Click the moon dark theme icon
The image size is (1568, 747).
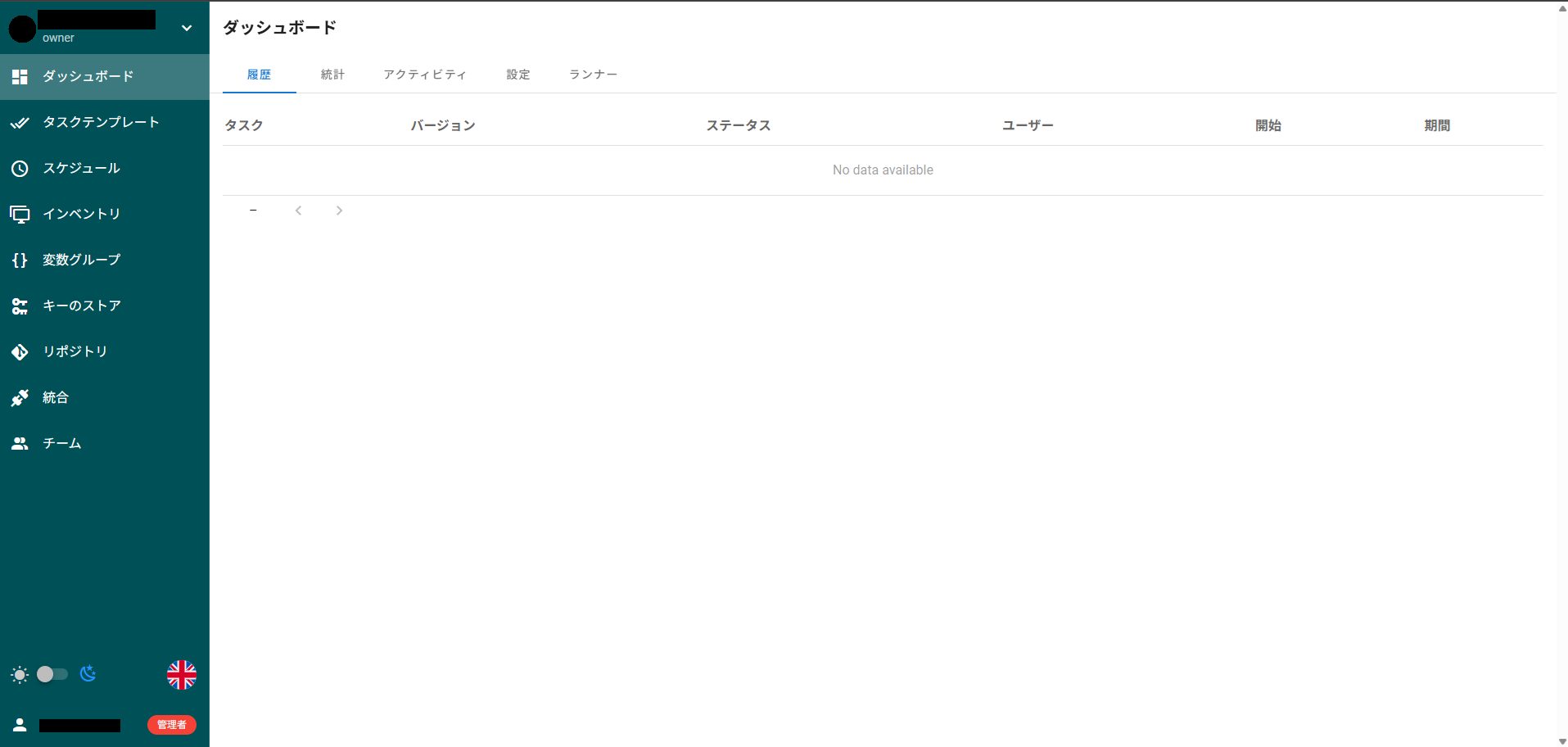click(88, 674)
